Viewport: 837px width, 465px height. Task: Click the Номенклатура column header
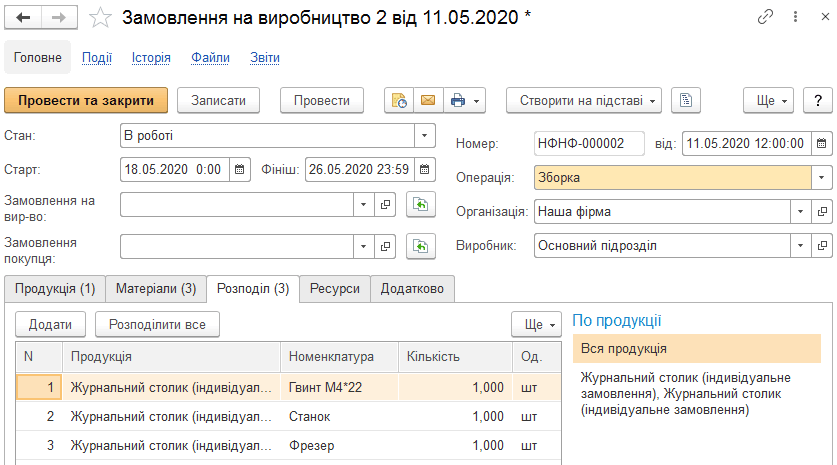pos(339,357)
